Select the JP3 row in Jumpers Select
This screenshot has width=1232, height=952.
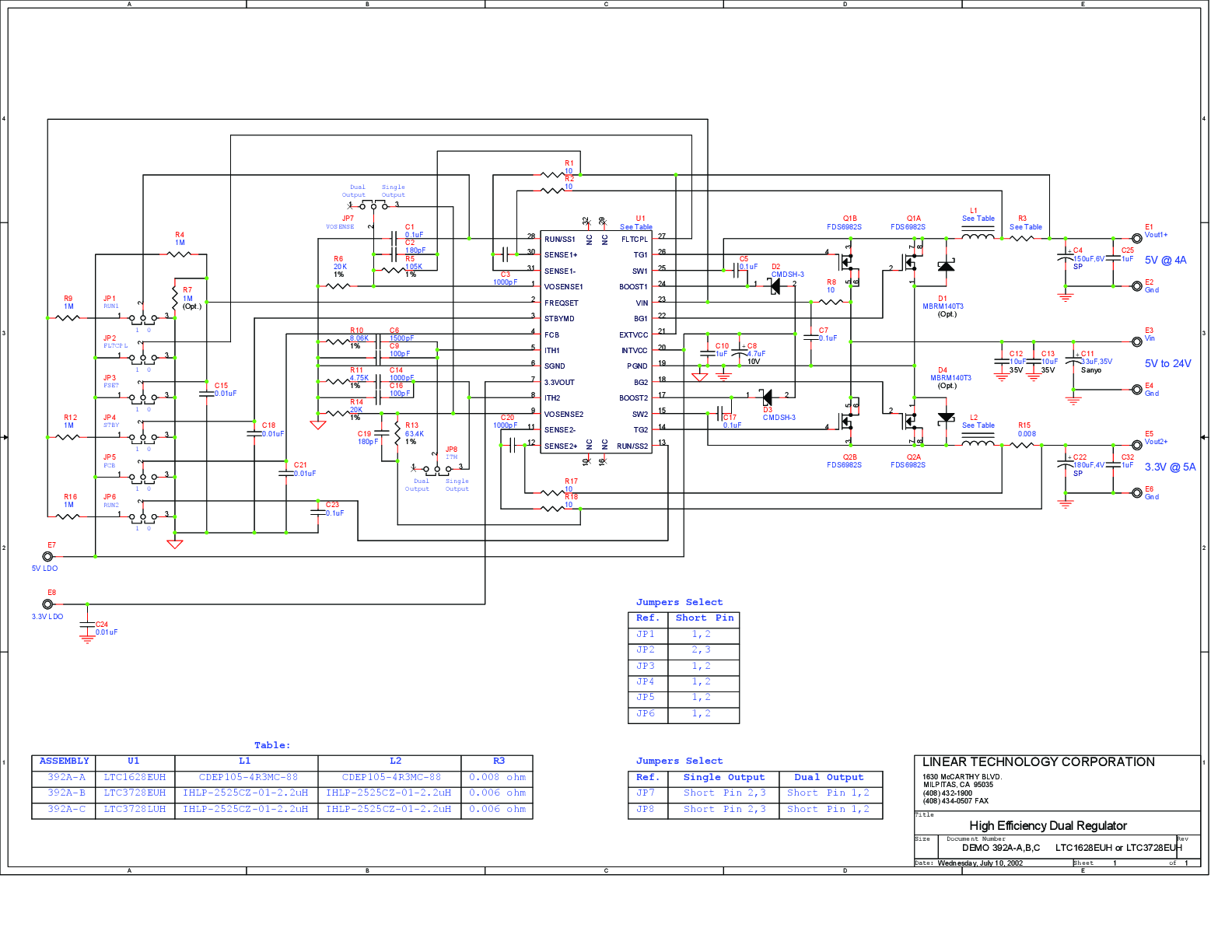point(684,667)
